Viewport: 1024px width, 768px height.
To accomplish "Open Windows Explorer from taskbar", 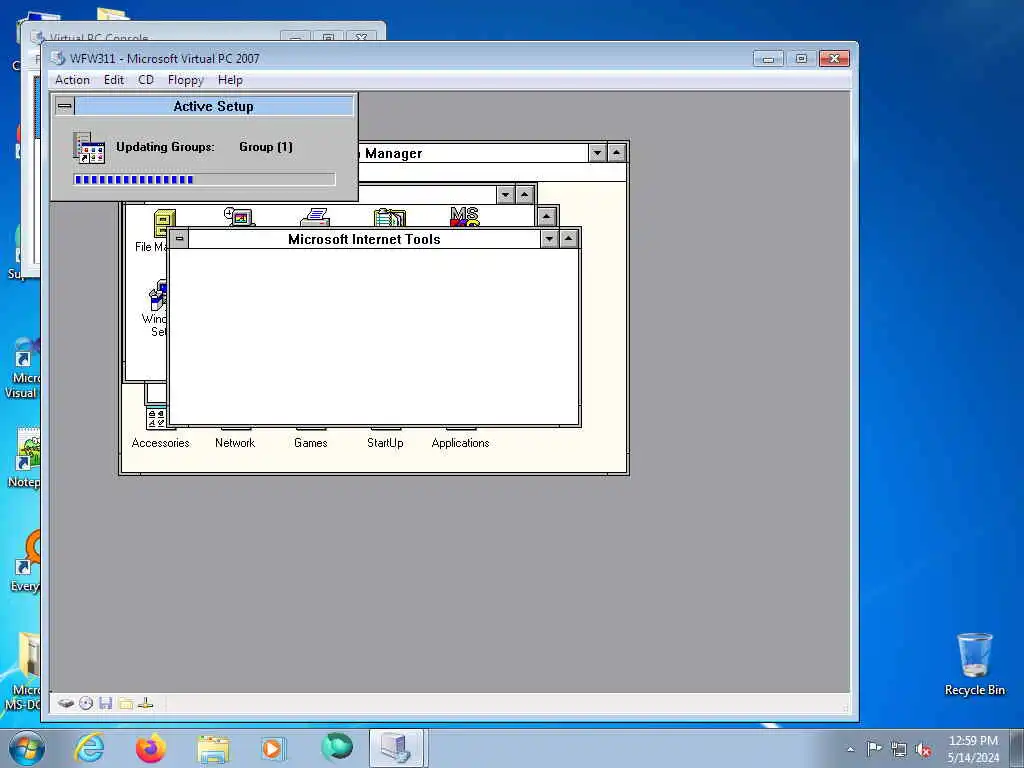I will click(x=213, y=750).
